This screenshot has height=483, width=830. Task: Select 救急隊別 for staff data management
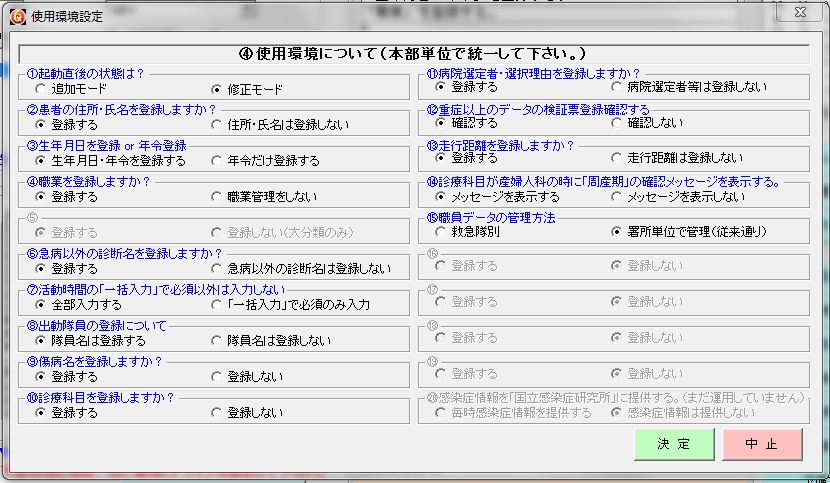(x=440, y=231)
